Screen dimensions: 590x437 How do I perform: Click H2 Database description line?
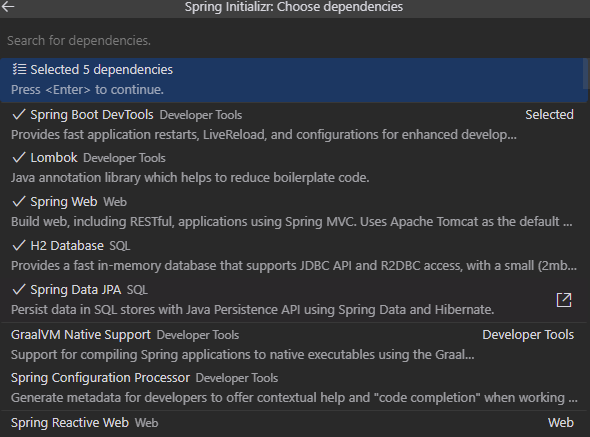293,265
